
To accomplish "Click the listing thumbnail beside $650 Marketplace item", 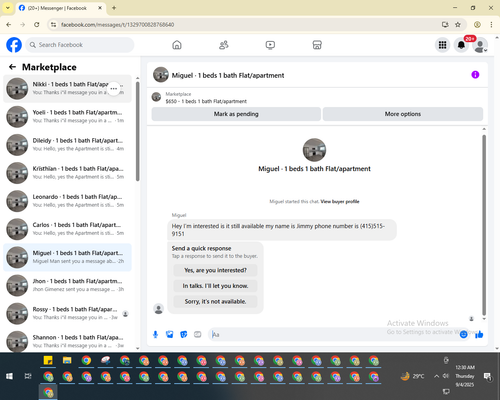I will pyautogui.click(x=156, y=97).
